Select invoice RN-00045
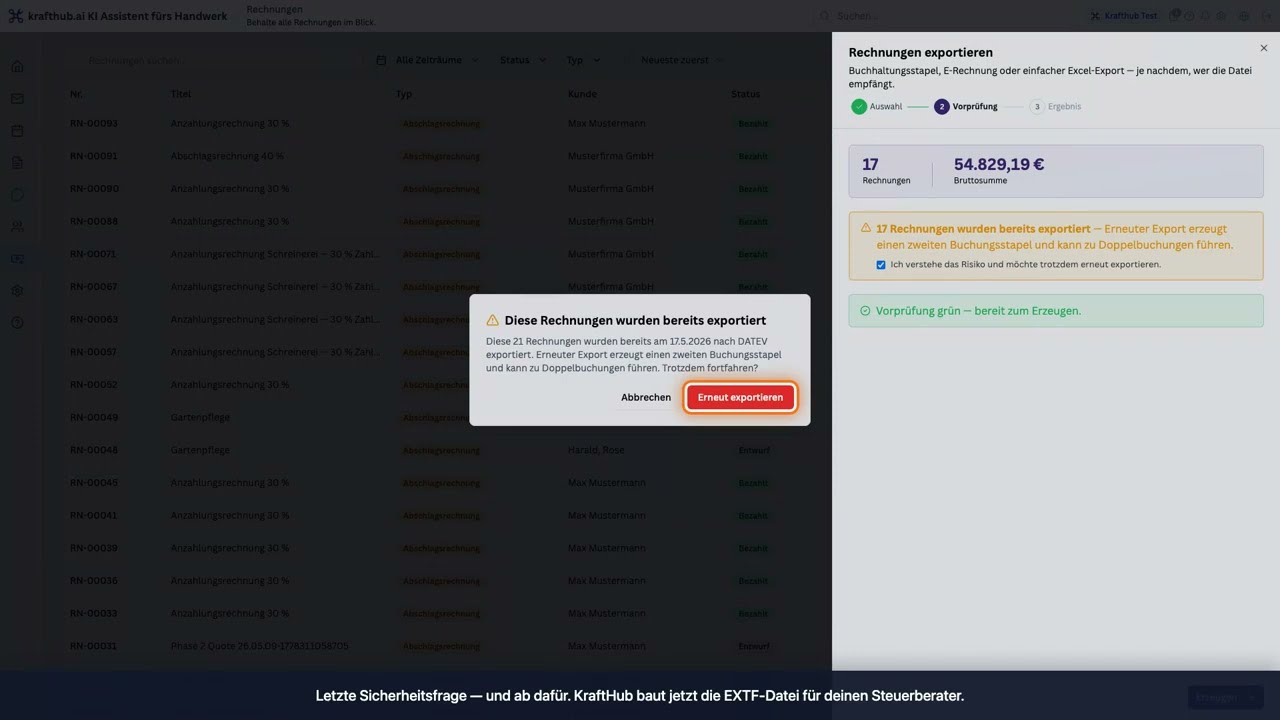 (94, 483)
